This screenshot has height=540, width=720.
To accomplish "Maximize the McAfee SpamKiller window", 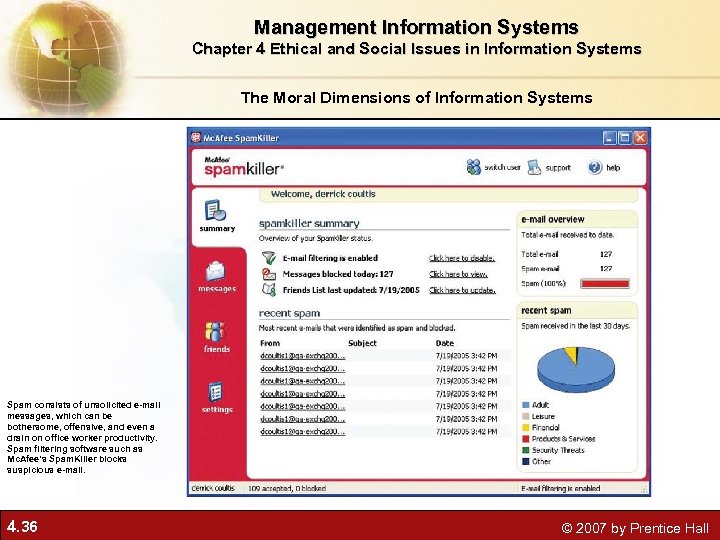I will click(x=624, y=138).
